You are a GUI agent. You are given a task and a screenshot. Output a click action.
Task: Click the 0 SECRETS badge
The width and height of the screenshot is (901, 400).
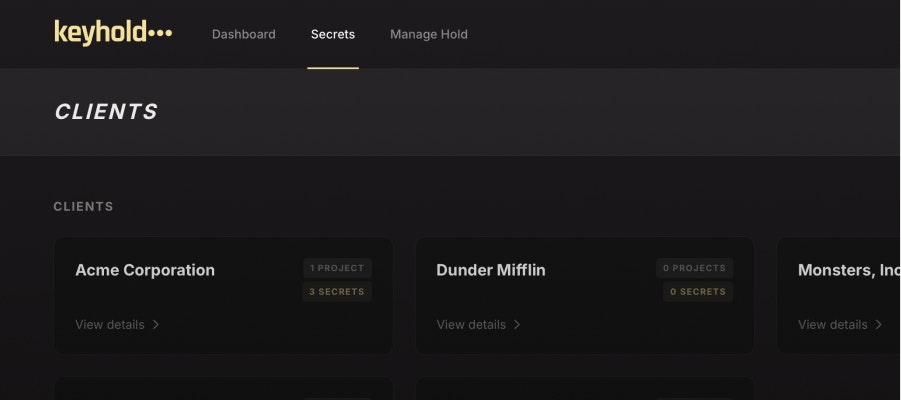click(x=698, y=291)
